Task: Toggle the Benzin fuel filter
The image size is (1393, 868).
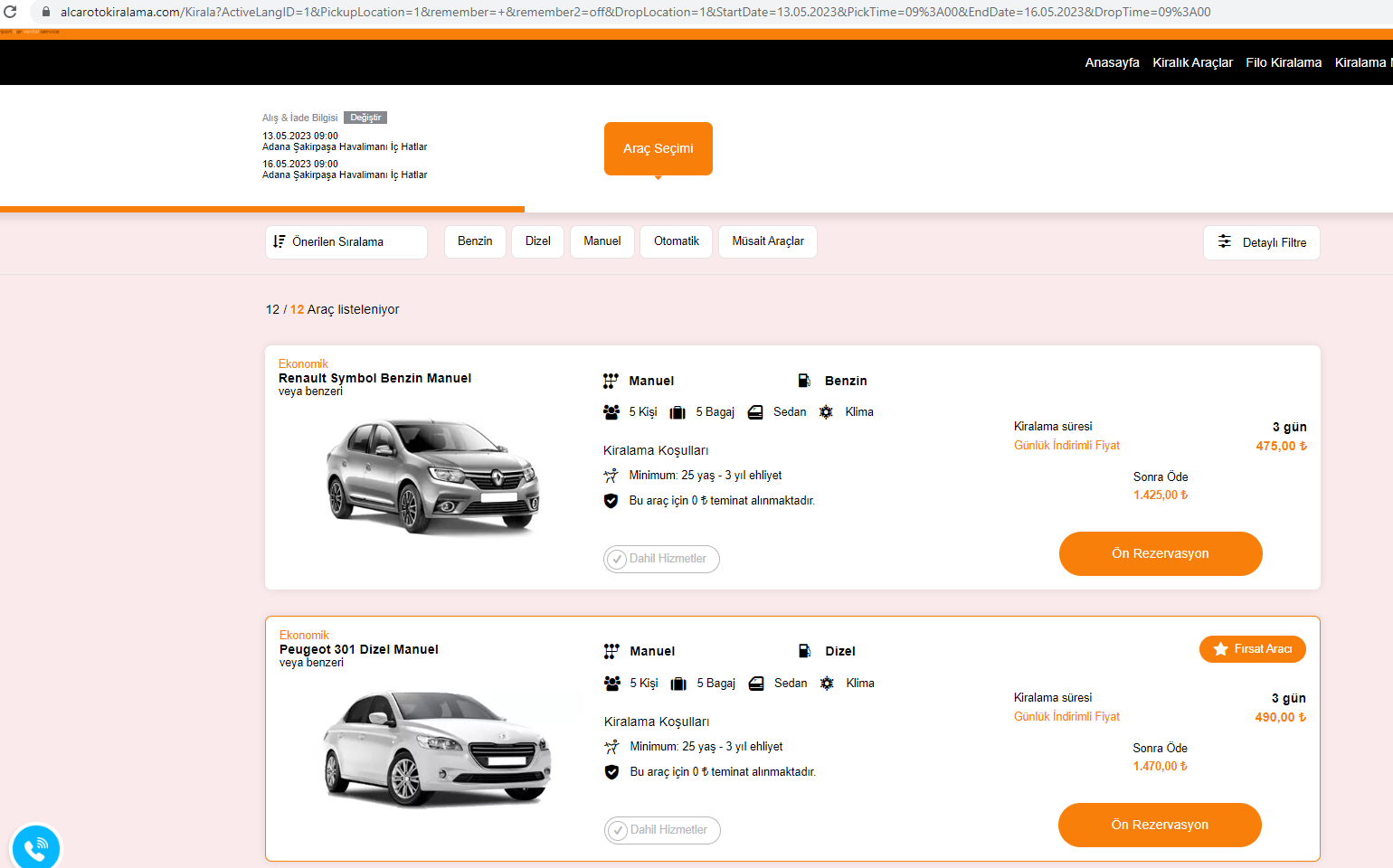Action: point(475,241)
